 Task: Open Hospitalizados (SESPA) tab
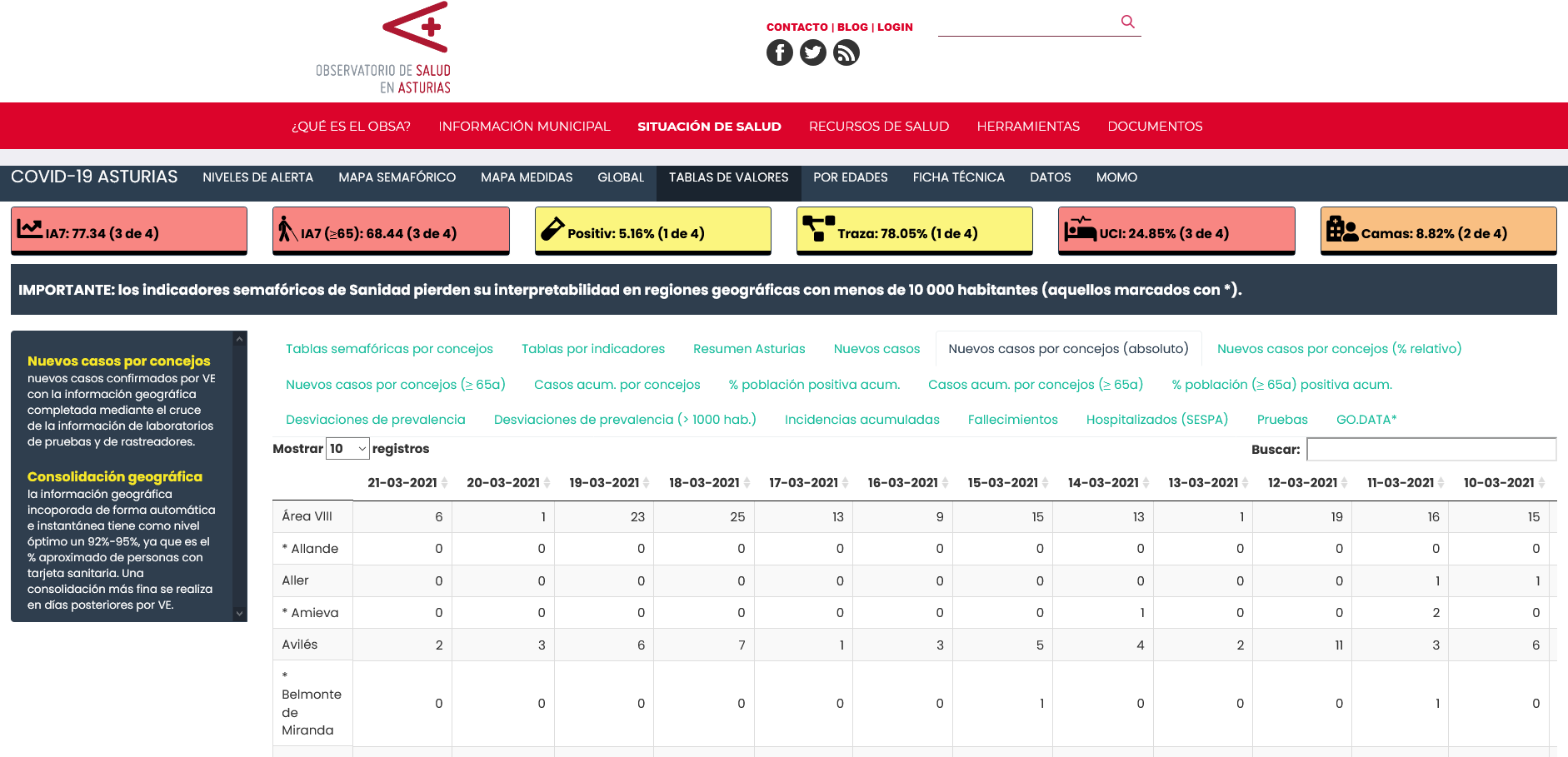pyautogui.click(x=1157, y=420)
